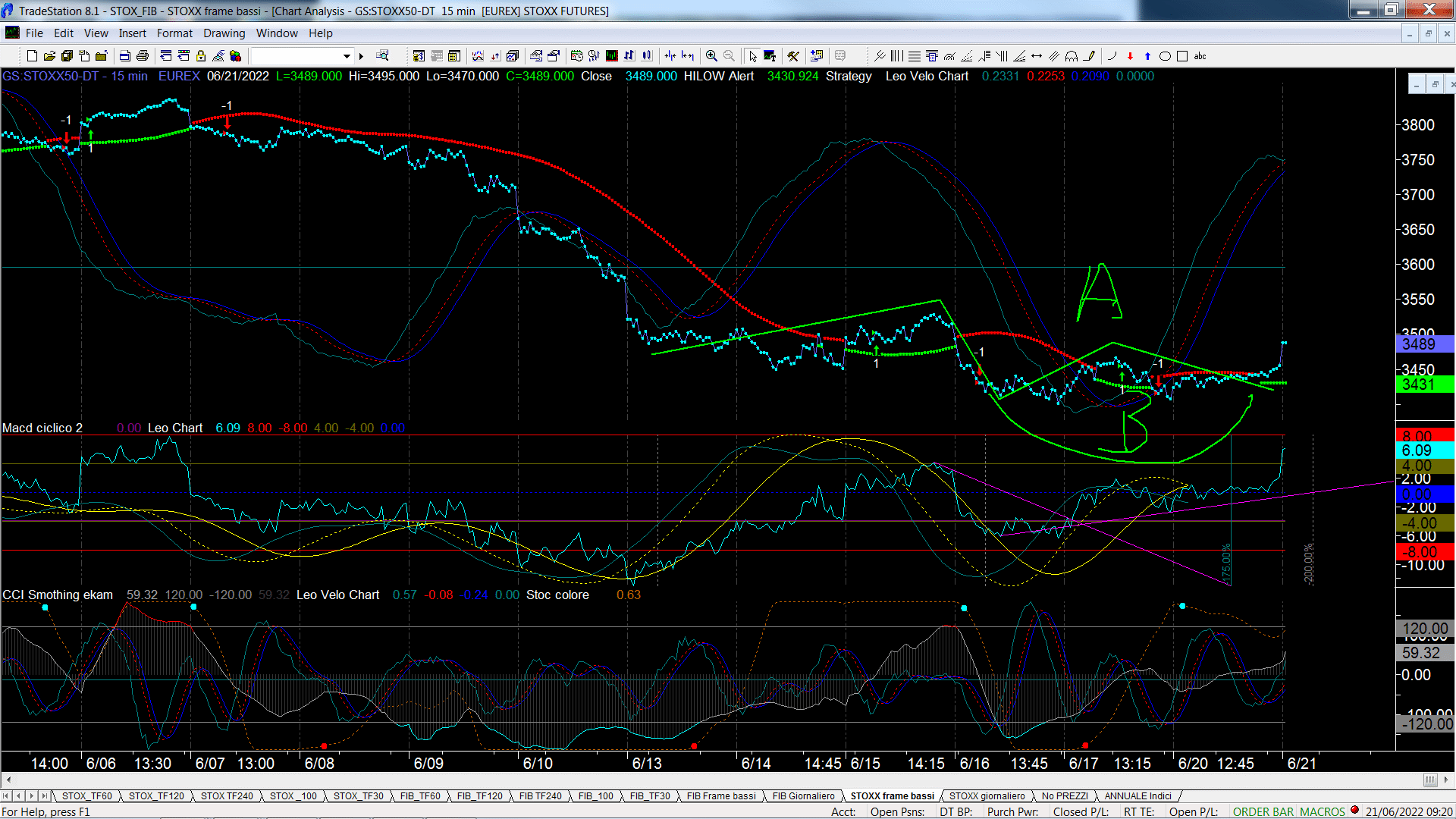The image size is (1456, 819).
Task: Click the chart with T text icon
Action: (770, 56)
